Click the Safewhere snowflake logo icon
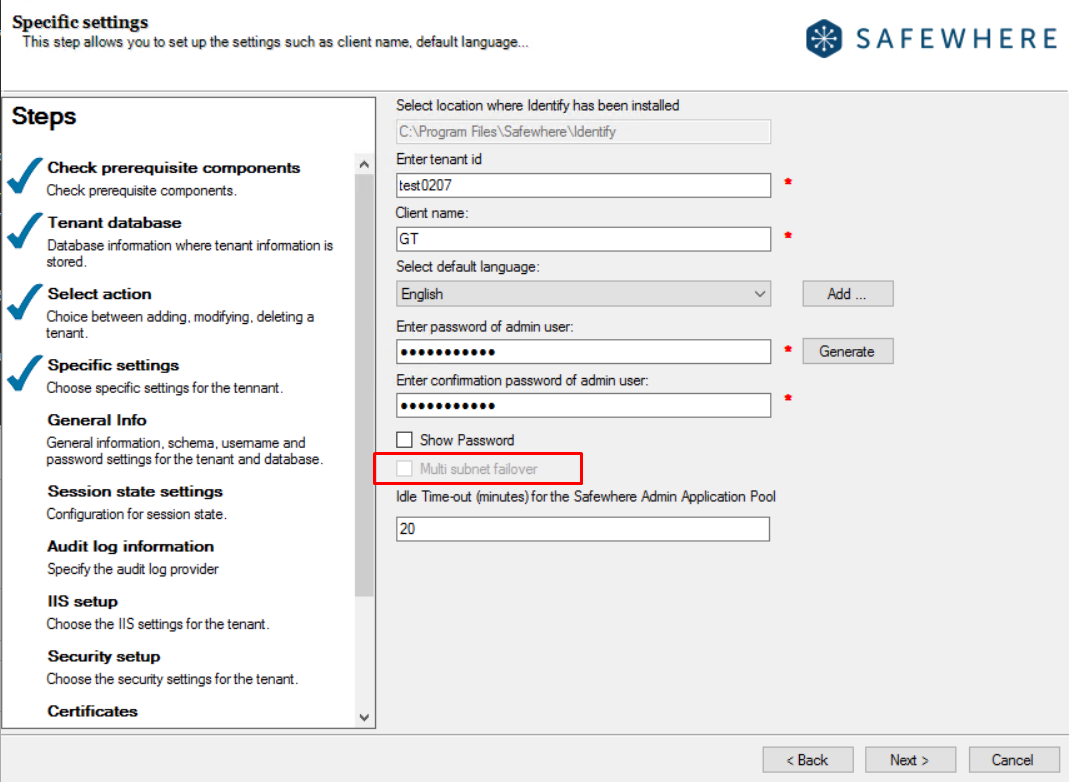This screenshot has width=1069, height=782. 824,39
